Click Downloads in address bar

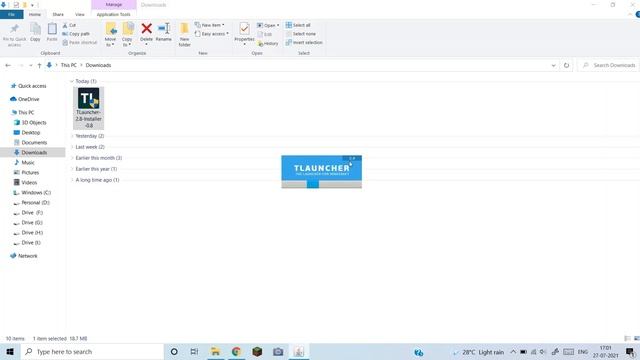click(98, 65)
